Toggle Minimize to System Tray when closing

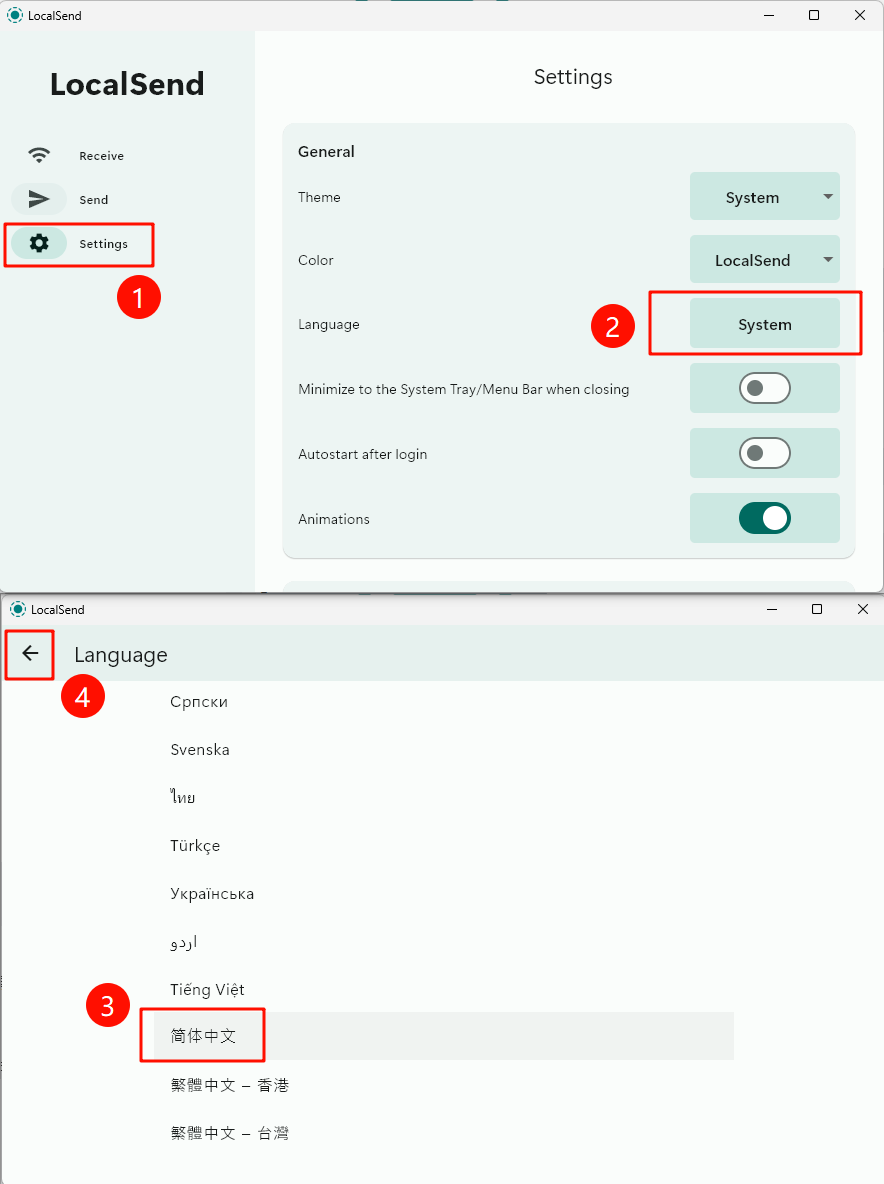pyautogui.click(x=764, y=388)
